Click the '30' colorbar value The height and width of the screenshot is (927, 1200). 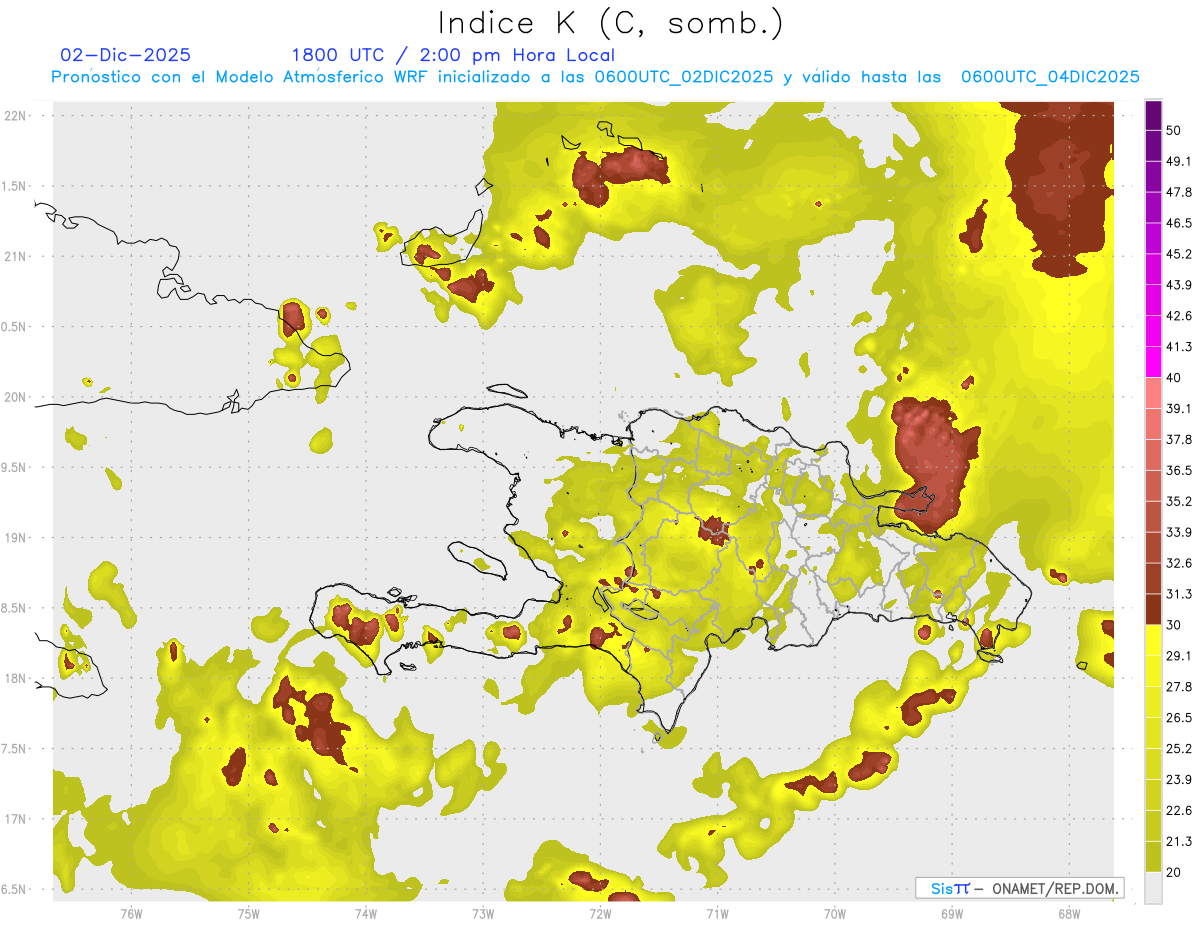[1175, 625]
